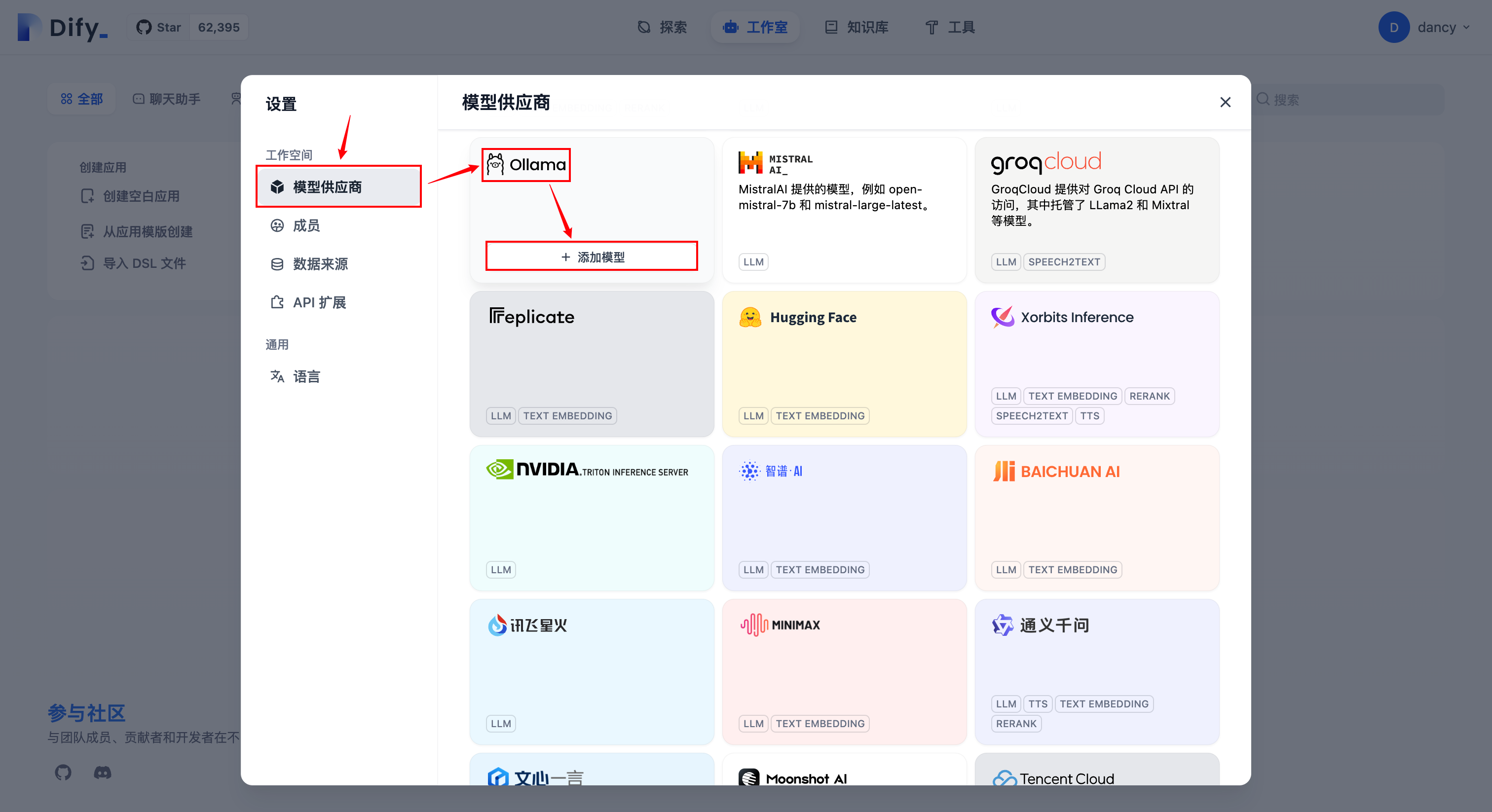Click TEXT EMBEDDING tag on Replicate card
This screenshot has height=812, width=1492.
click(x=567, y=416)
